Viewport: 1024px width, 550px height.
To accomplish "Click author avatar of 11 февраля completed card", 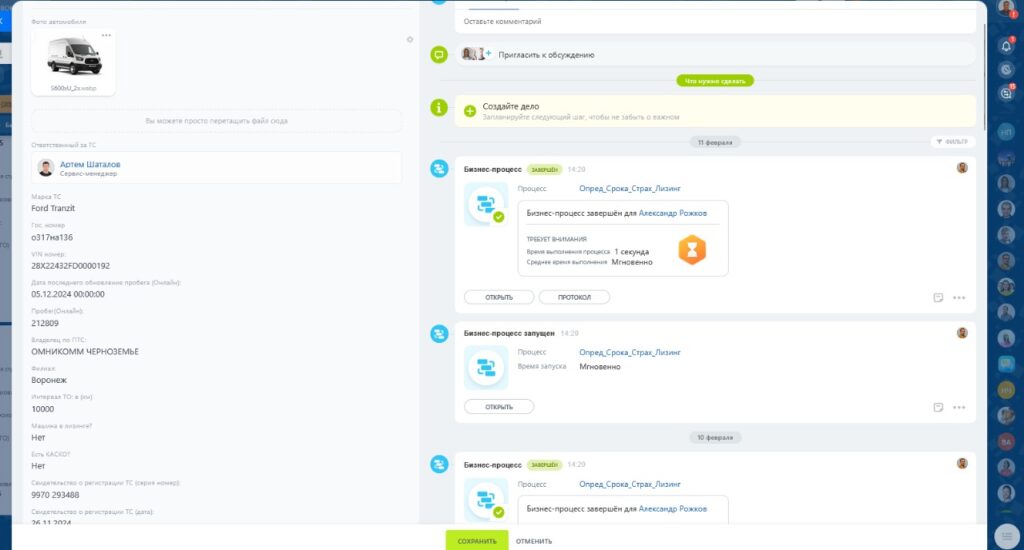I will point(962,168).
